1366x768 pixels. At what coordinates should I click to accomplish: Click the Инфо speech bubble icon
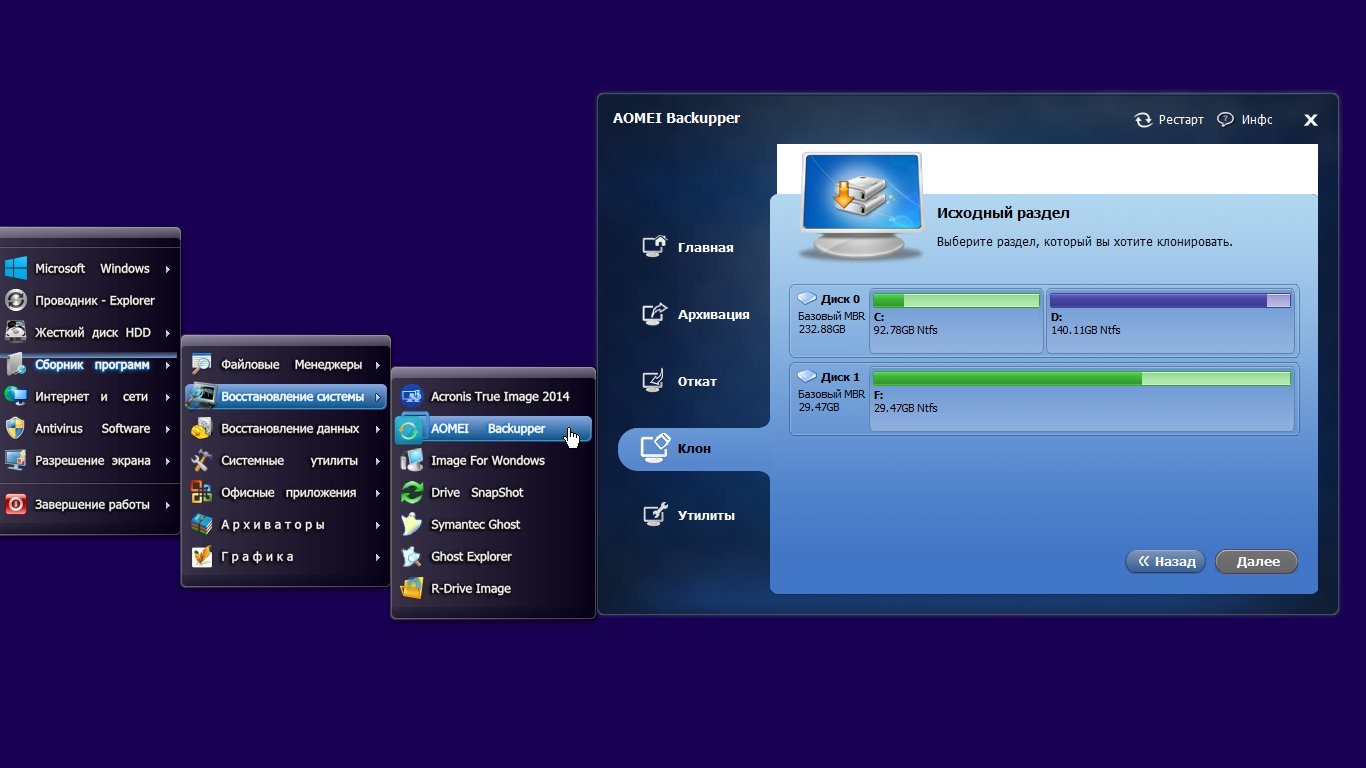1225,119
